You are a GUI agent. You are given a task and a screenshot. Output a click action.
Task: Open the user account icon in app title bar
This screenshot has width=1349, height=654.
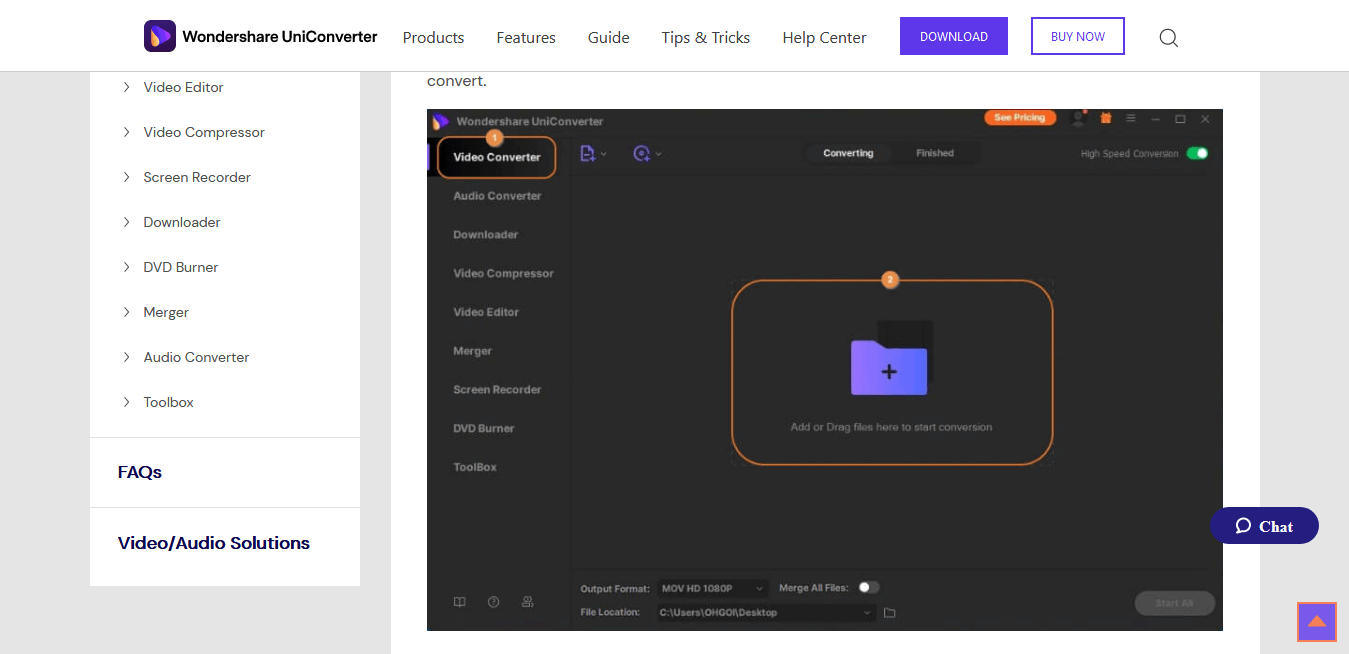tap(1078, 118)
